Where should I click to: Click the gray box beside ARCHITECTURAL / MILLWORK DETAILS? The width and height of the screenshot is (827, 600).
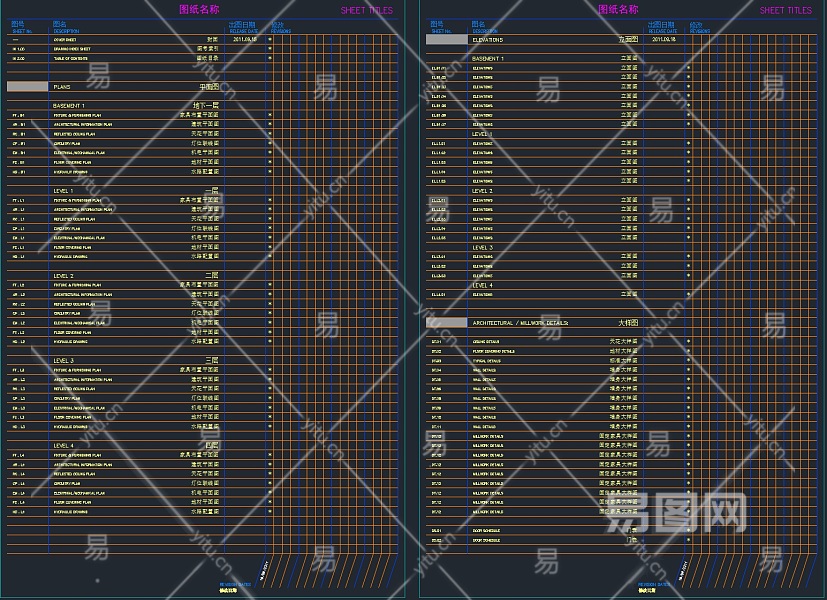click(446, 323)
